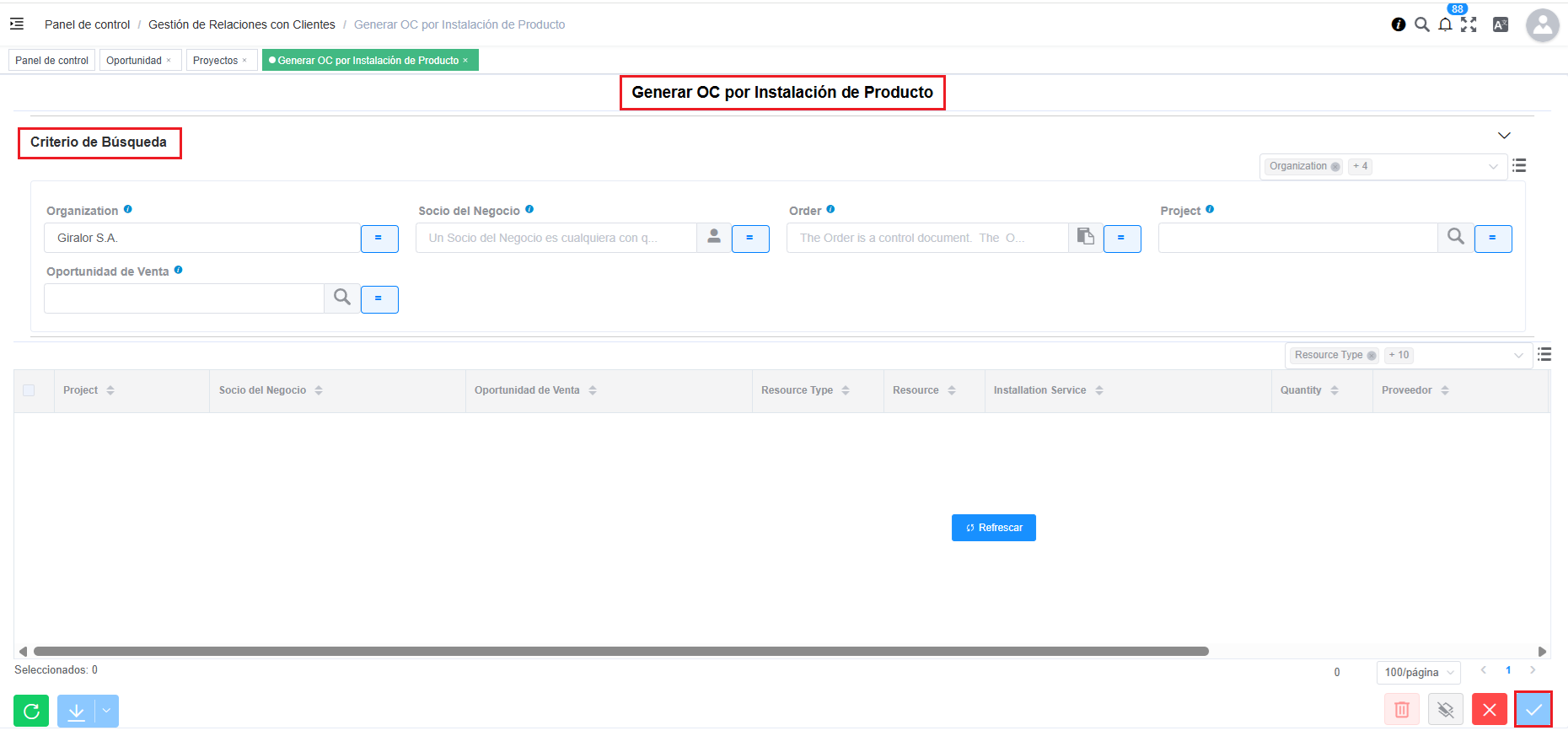
Task: Toggle fullscreen mode icon
Action: coord(1469,24)
